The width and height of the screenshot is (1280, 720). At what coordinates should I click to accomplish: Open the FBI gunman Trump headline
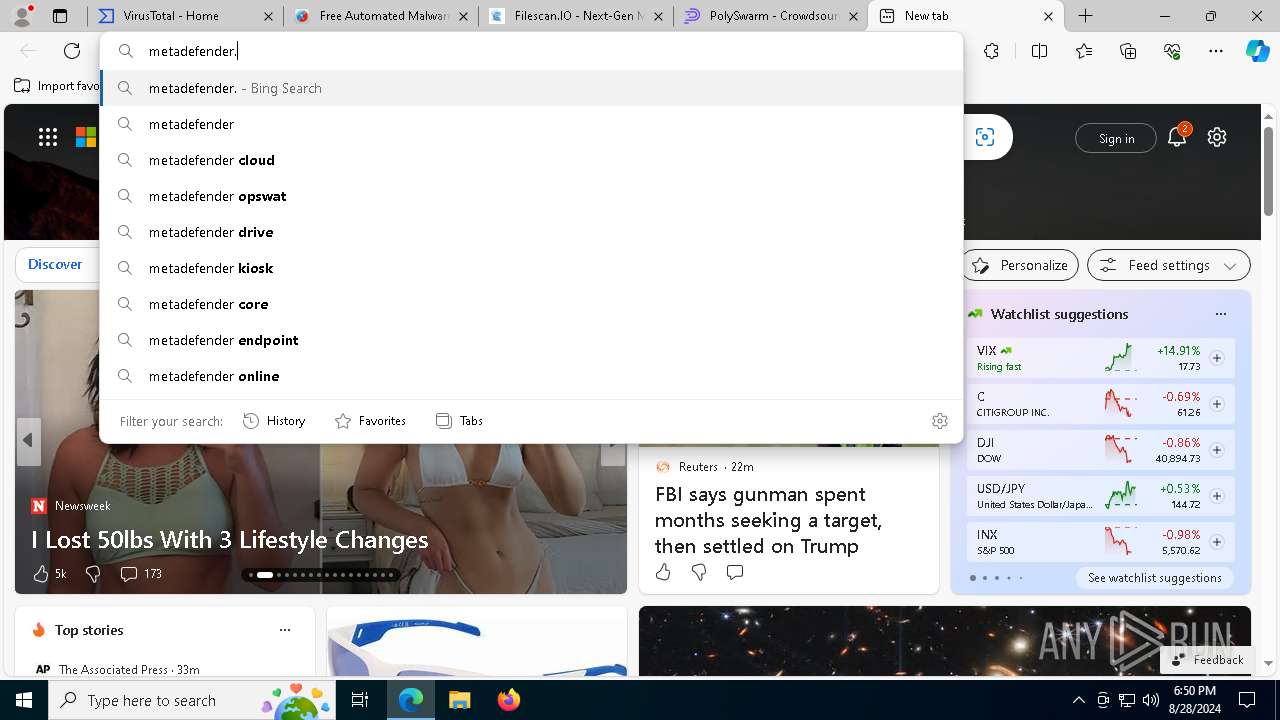pyautogui.click(x=768, y=520)
